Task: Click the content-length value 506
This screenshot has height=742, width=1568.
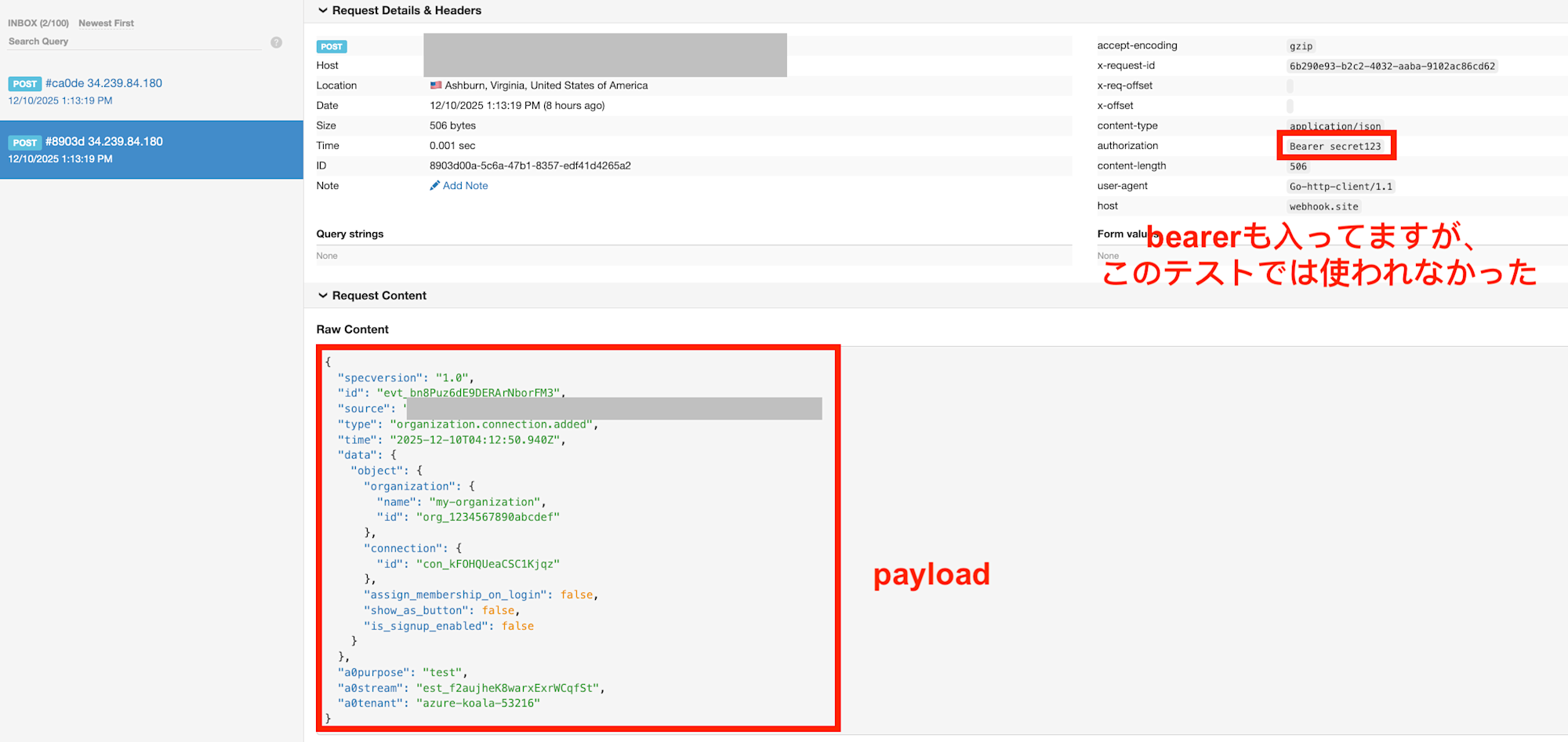Action: tap(1298, 167)
